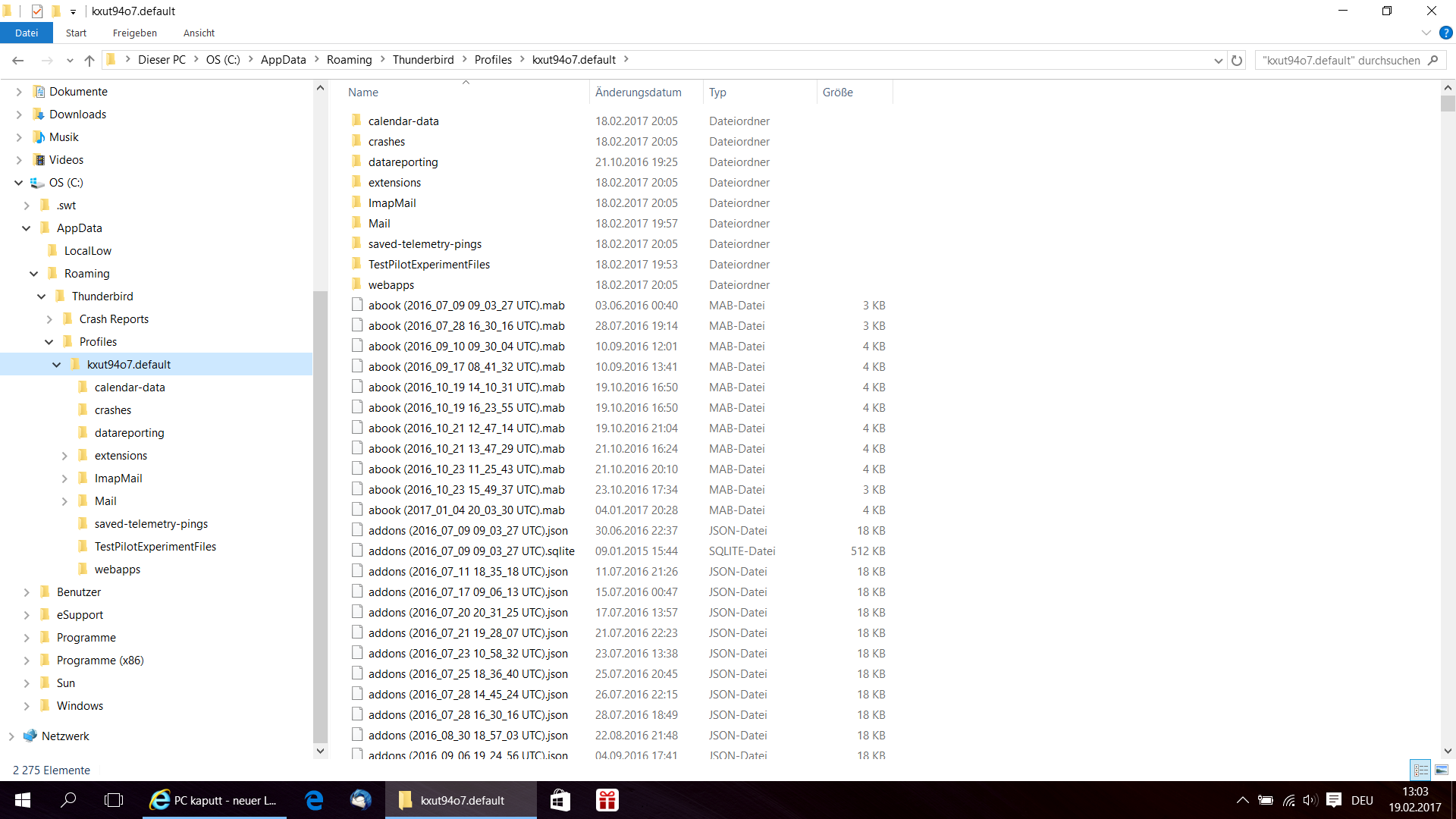Sort by the Änderungsdatum column header
The image size is (1456, 819).
point(638,93)
